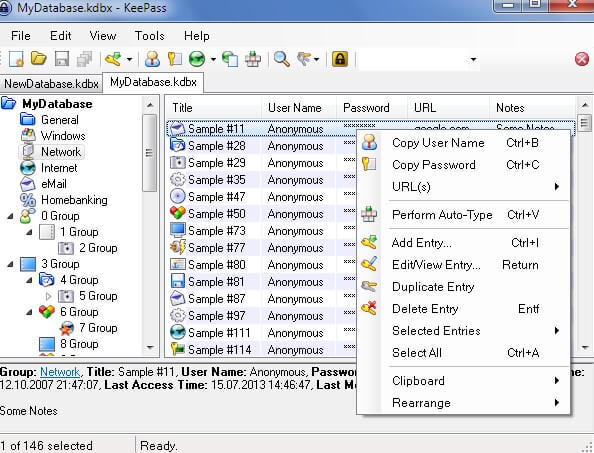Viewport: 594px width, 453px height.
Task: Collapse the 4 Group tree node
Action: coord(29,280)
